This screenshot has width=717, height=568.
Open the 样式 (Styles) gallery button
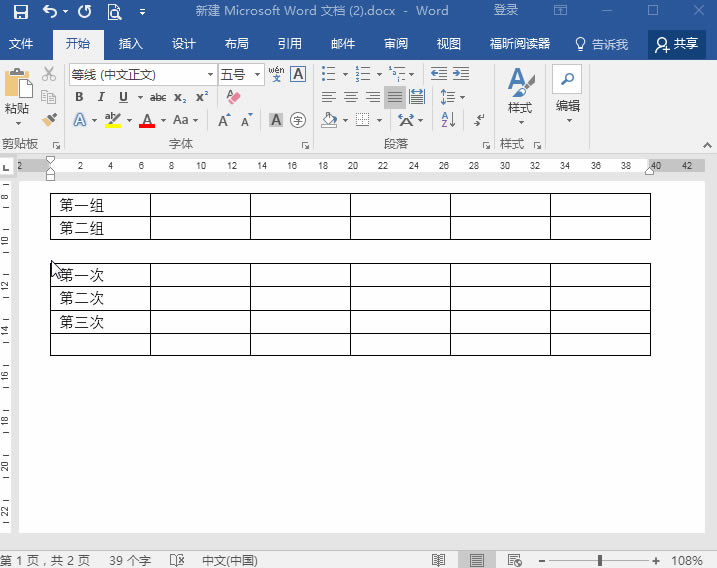tap(520, 96)
